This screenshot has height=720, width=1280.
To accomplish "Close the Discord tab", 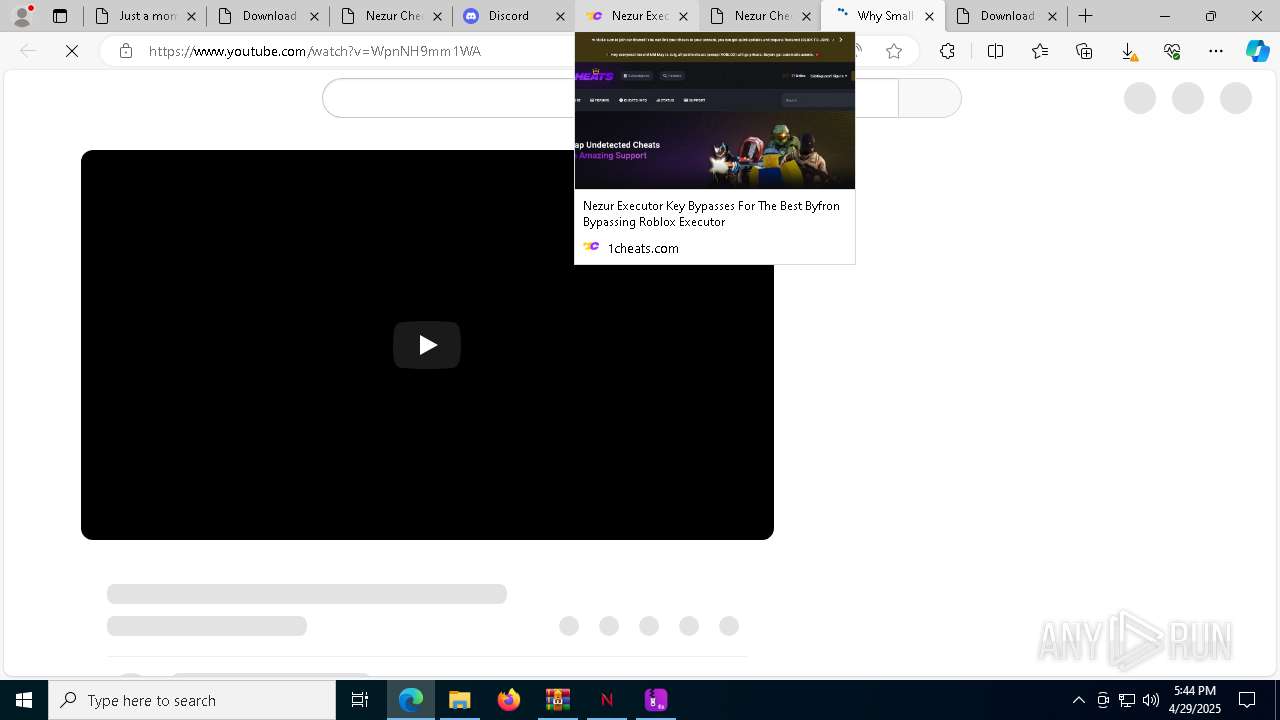I will tap(560, 16).
